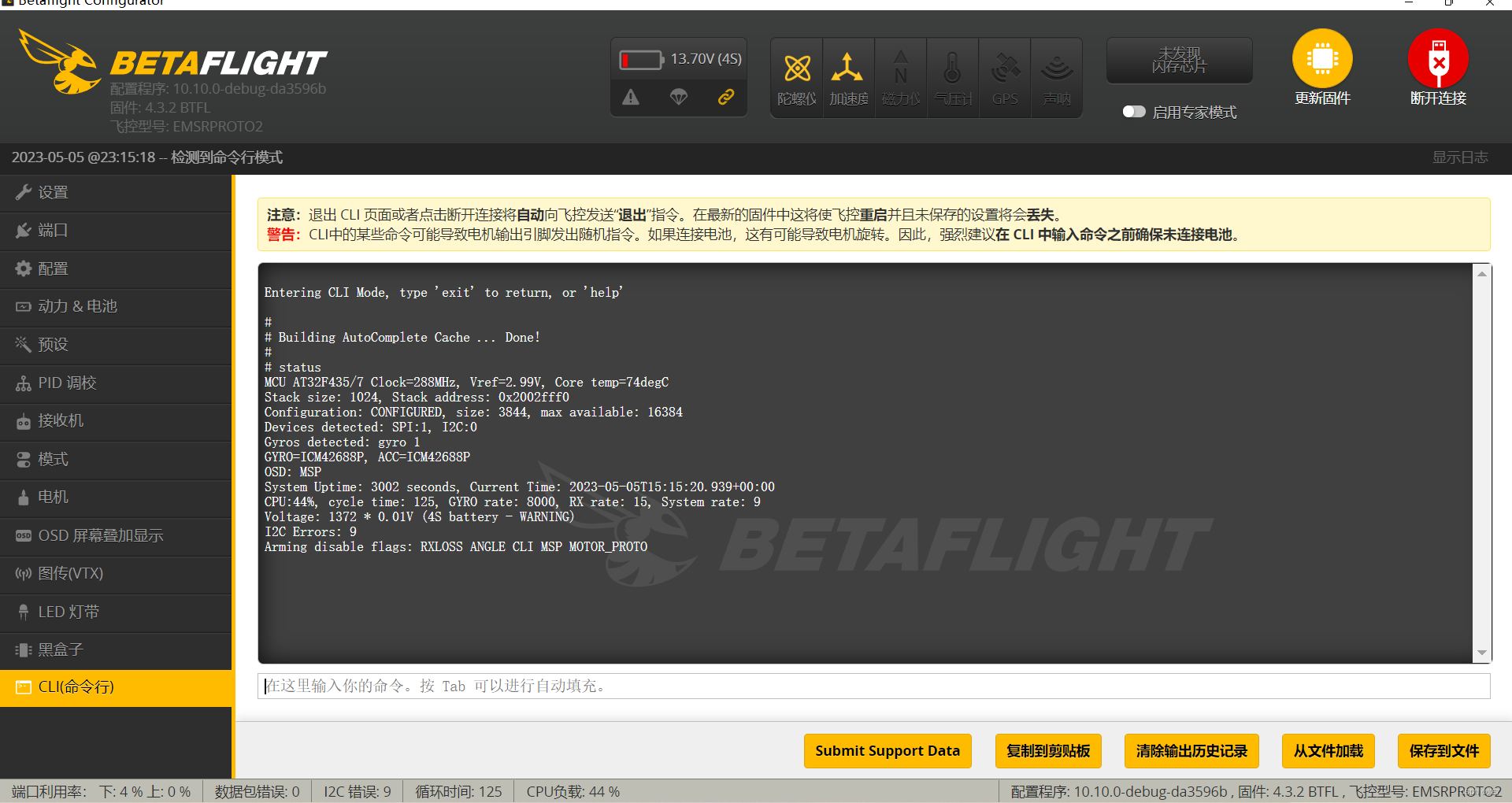The width and height of the screenshot is (1512, 803).
Task: Open the 预设 presets tab
Action: 116,345
